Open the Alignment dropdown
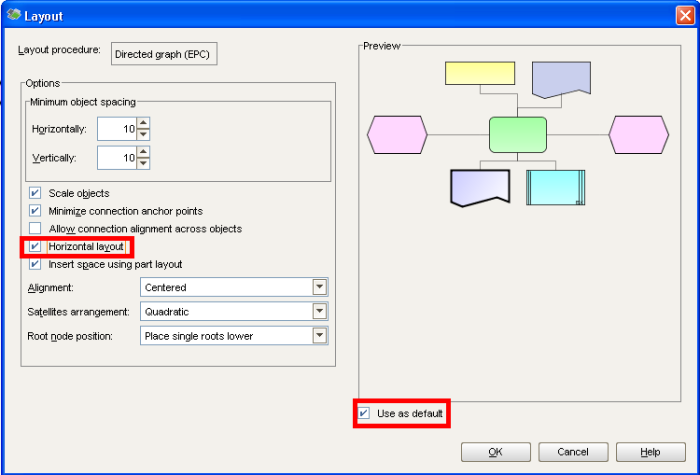Image resolution: width=700 pixels, height=475 pixels. 320,287
